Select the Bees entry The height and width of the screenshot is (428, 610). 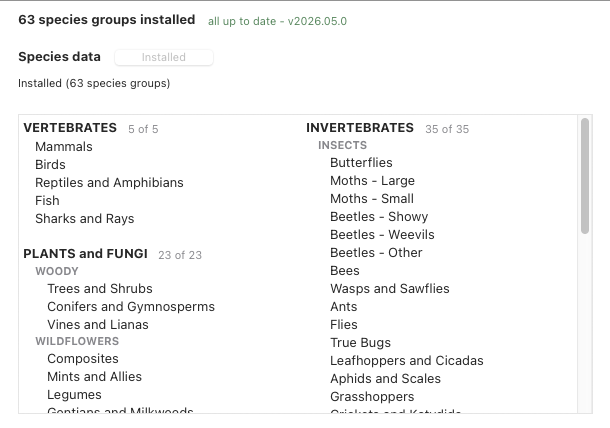(345, 270)
